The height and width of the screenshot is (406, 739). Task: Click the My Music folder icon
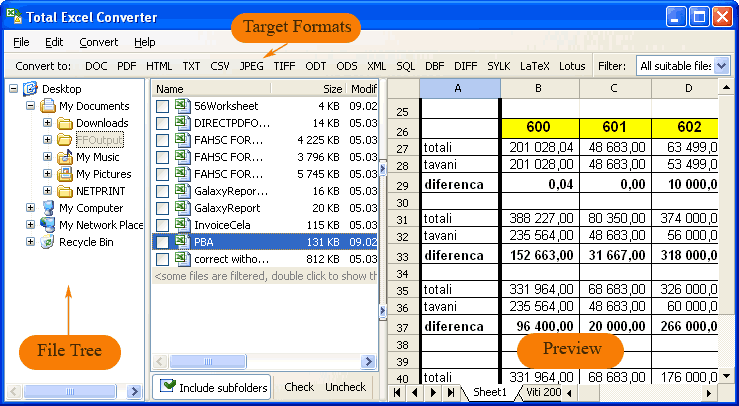coord(65,157)
